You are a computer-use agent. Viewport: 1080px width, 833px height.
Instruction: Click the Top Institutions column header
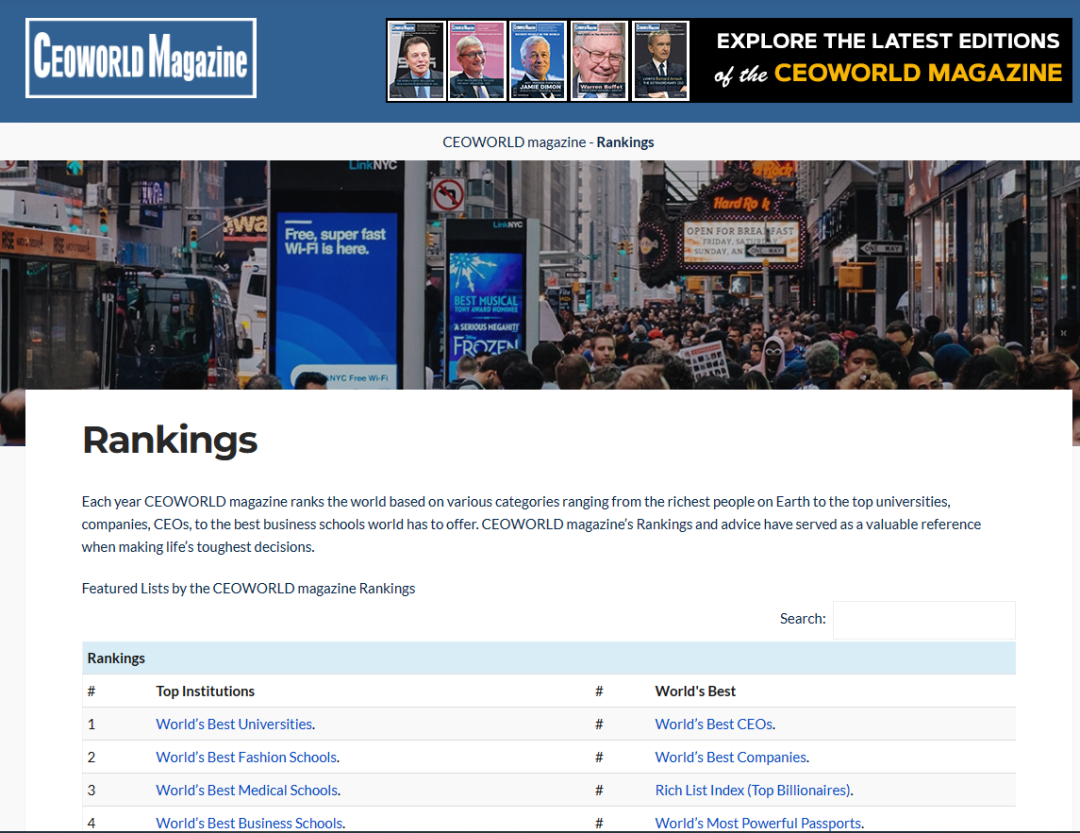pos(205,691)
